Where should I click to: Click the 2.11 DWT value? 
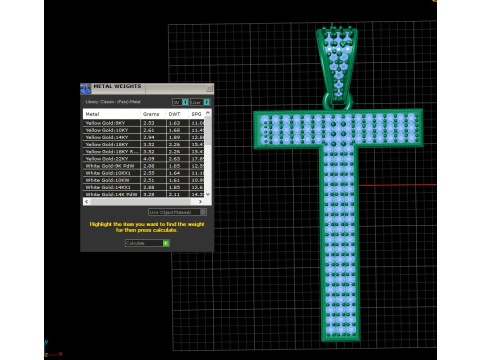(x=174, y=194)
